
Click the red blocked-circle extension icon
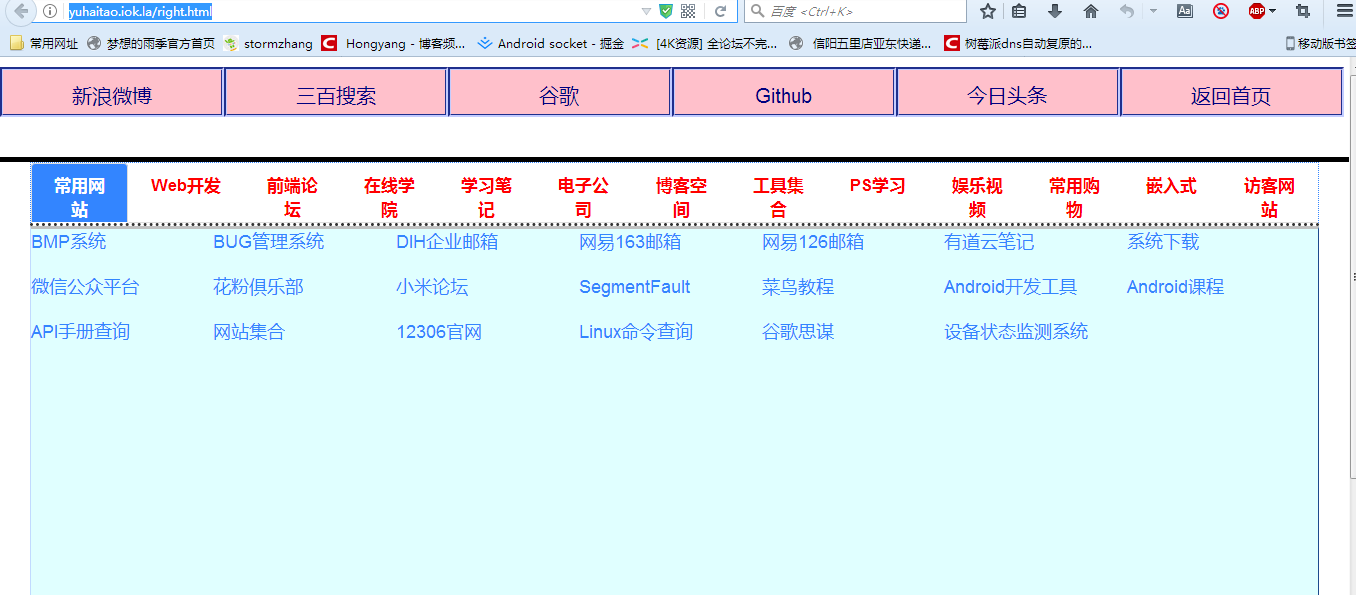1221,11
